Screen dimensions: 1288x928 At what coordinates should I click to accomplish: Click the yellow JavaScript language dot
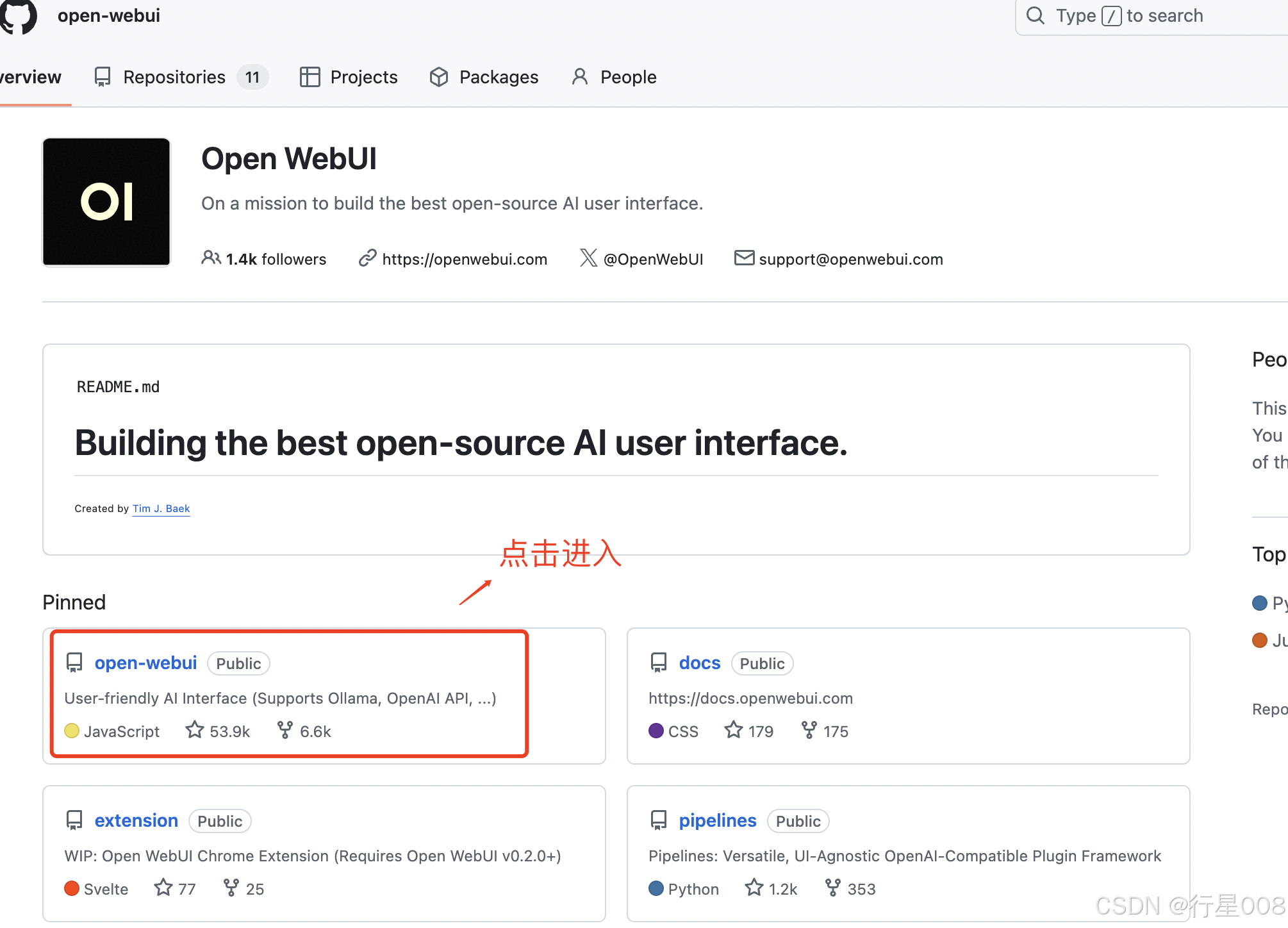pyautogui.click(x=72, y=731)
